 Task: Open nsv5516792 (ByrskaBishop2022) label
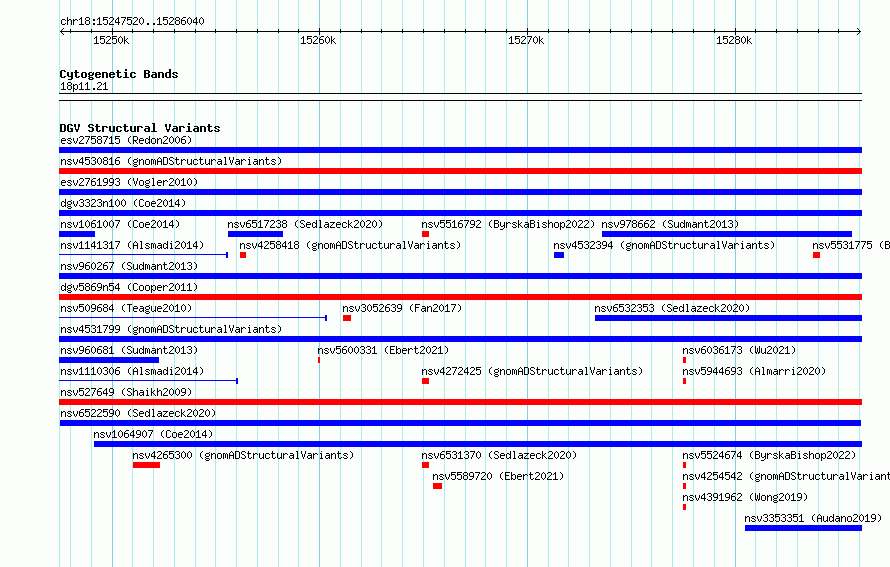point(508,224)
